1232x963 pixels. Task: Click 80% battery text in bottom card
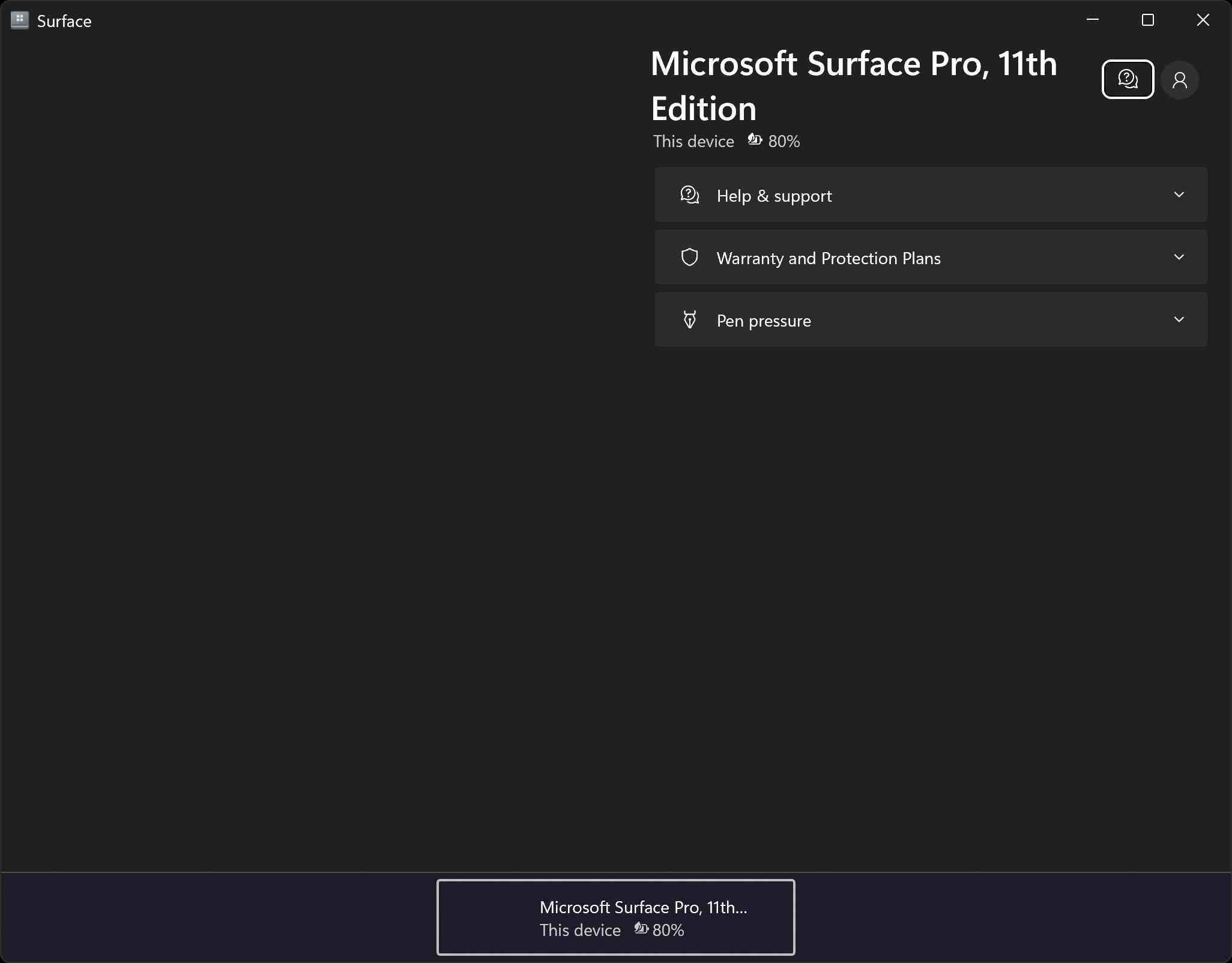pyautogui.click(x=668, y=930)
